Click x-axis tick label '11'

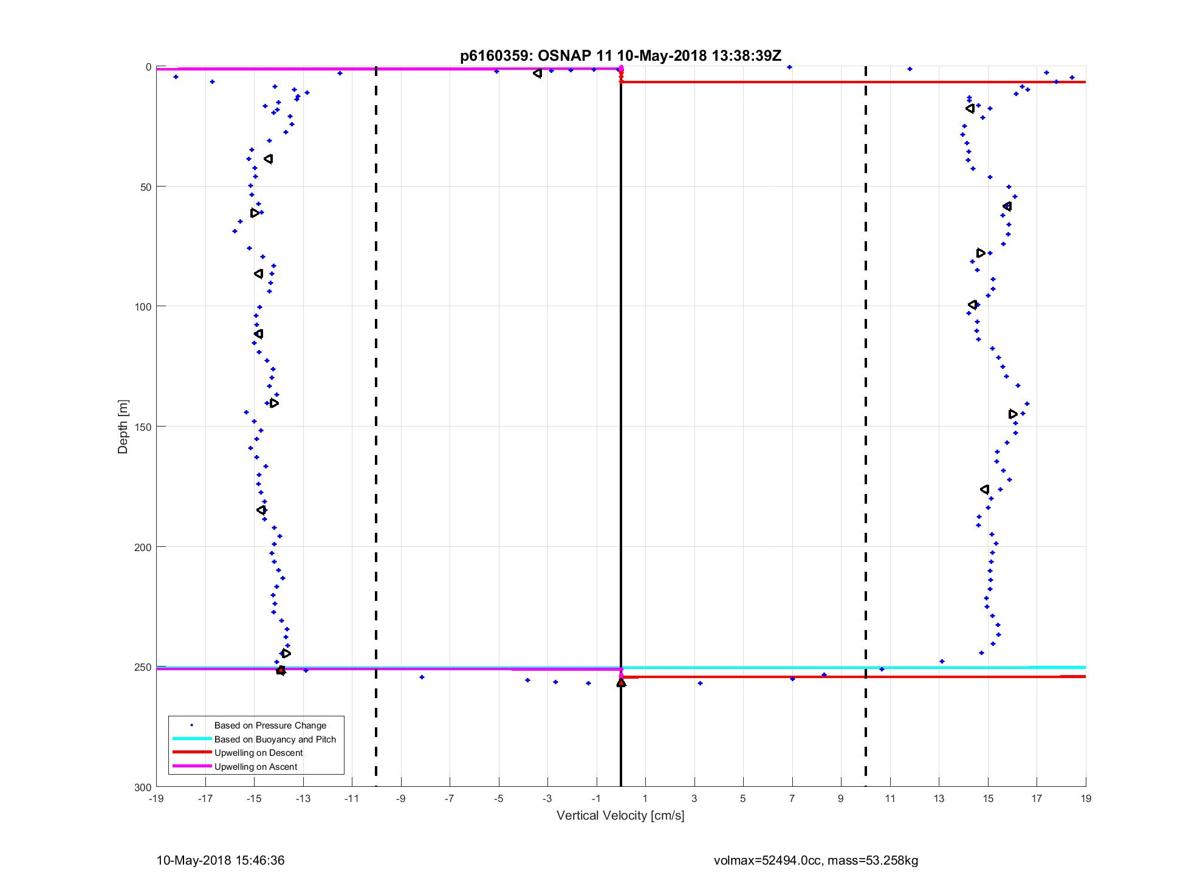point(890,799)
